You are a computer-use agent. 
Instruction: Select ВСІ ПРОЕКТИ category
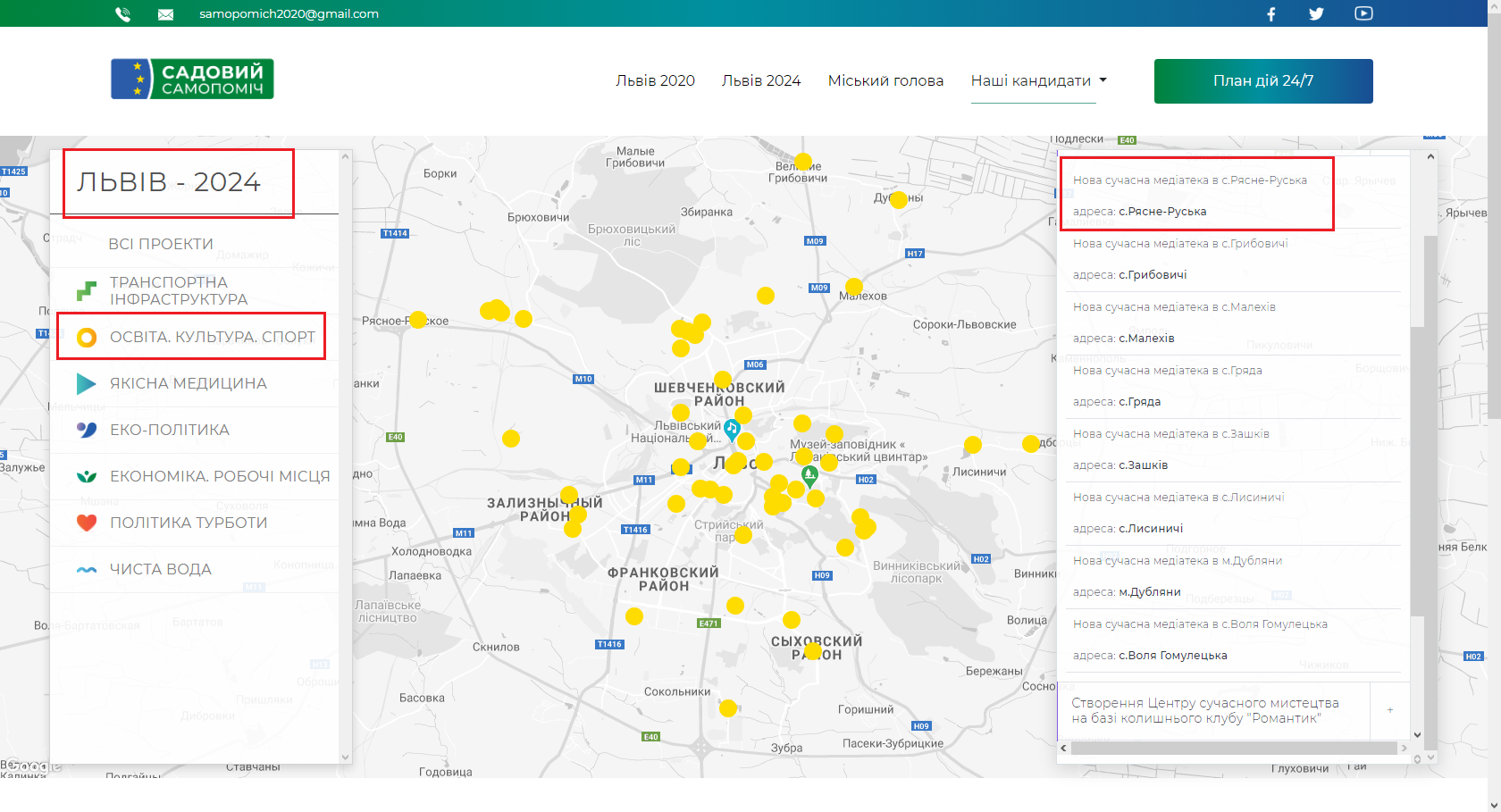pos(161,244)
